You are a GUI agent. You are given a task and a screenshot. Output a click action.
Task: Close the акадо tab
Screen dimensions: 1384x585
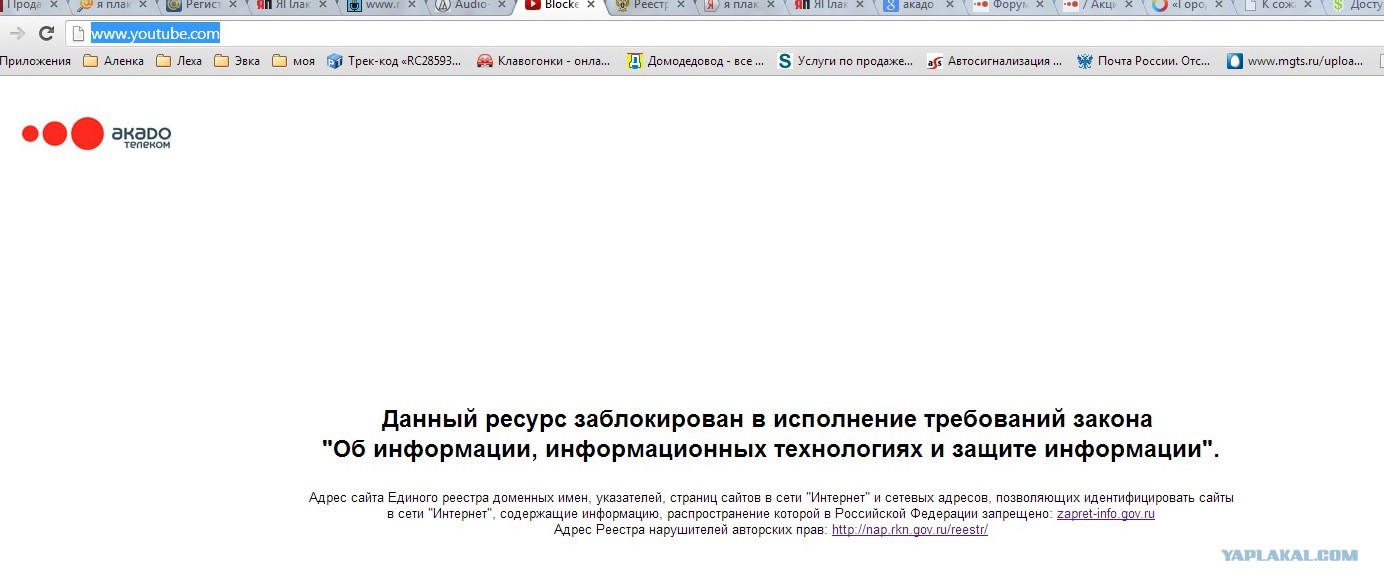952,5
